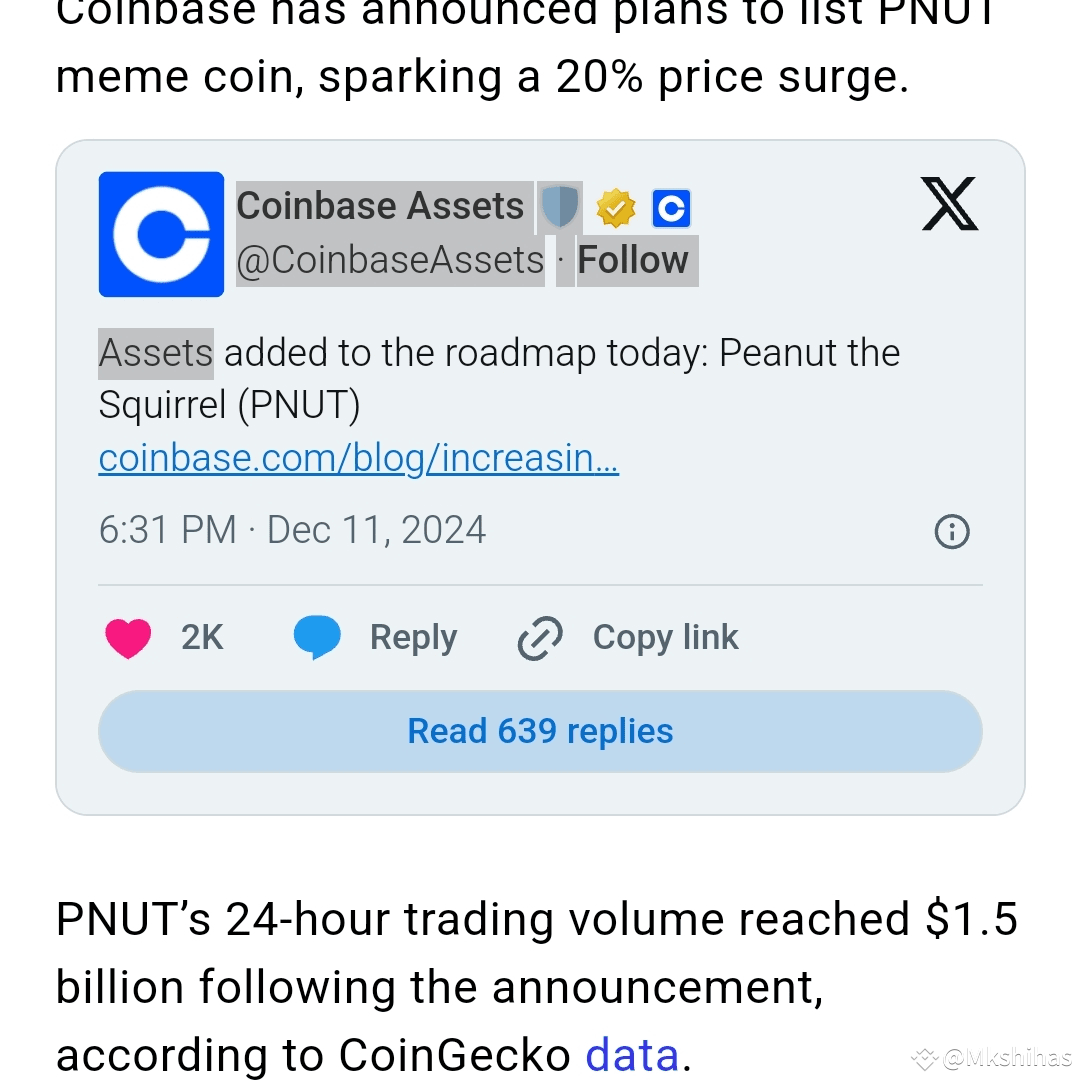Click the shield badge next to Coinbase Assets
This screenshot has width=1080, height=1080.
coord(558,207)
